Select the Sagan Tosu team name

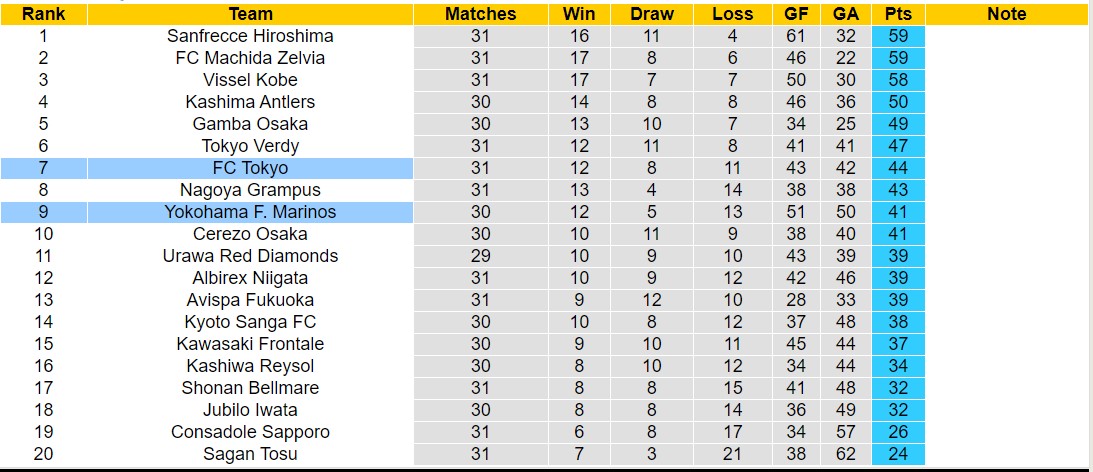point(250,454)
